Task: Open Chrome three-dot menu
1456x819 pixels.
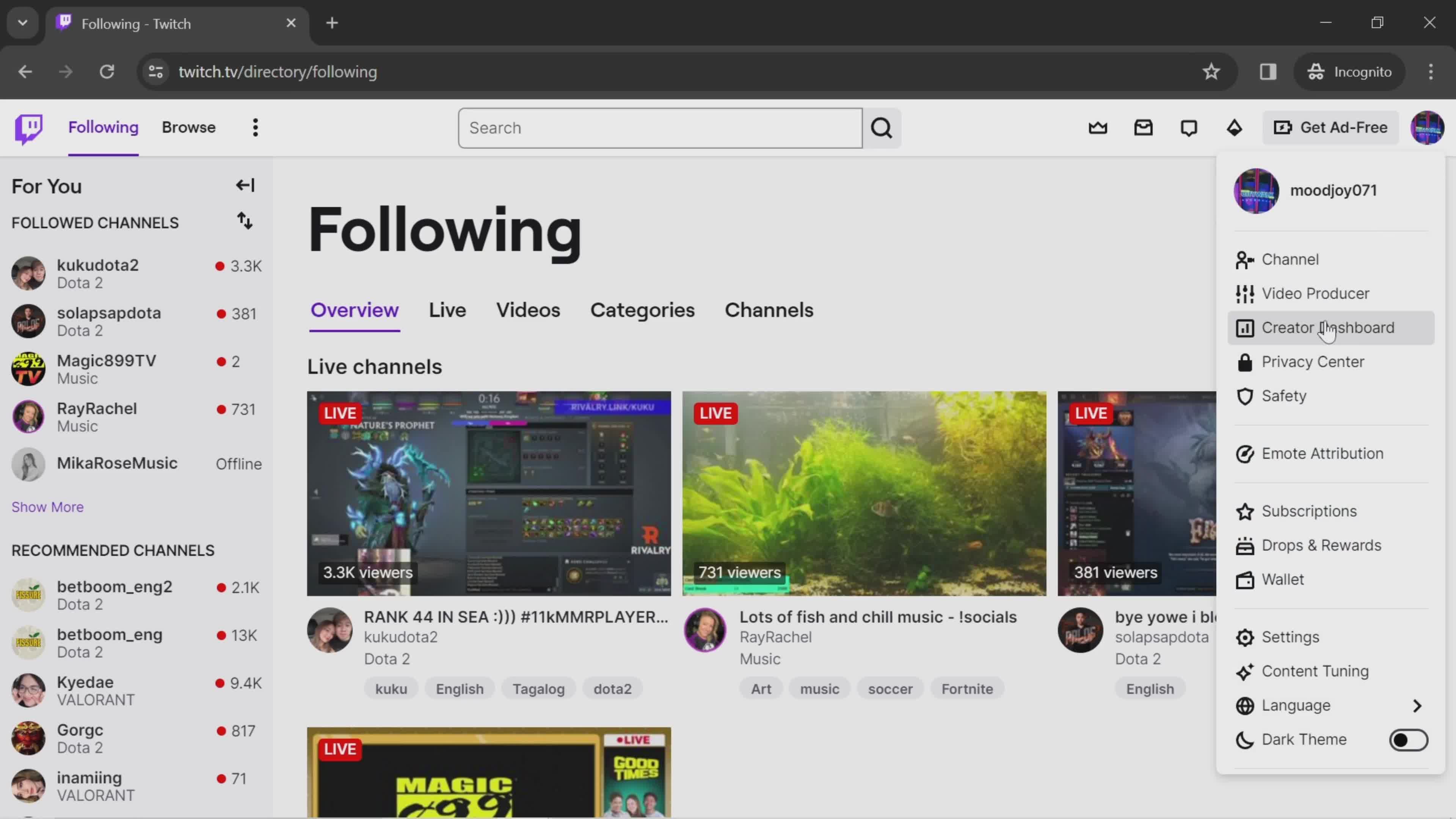Action: pos(1431,72)
